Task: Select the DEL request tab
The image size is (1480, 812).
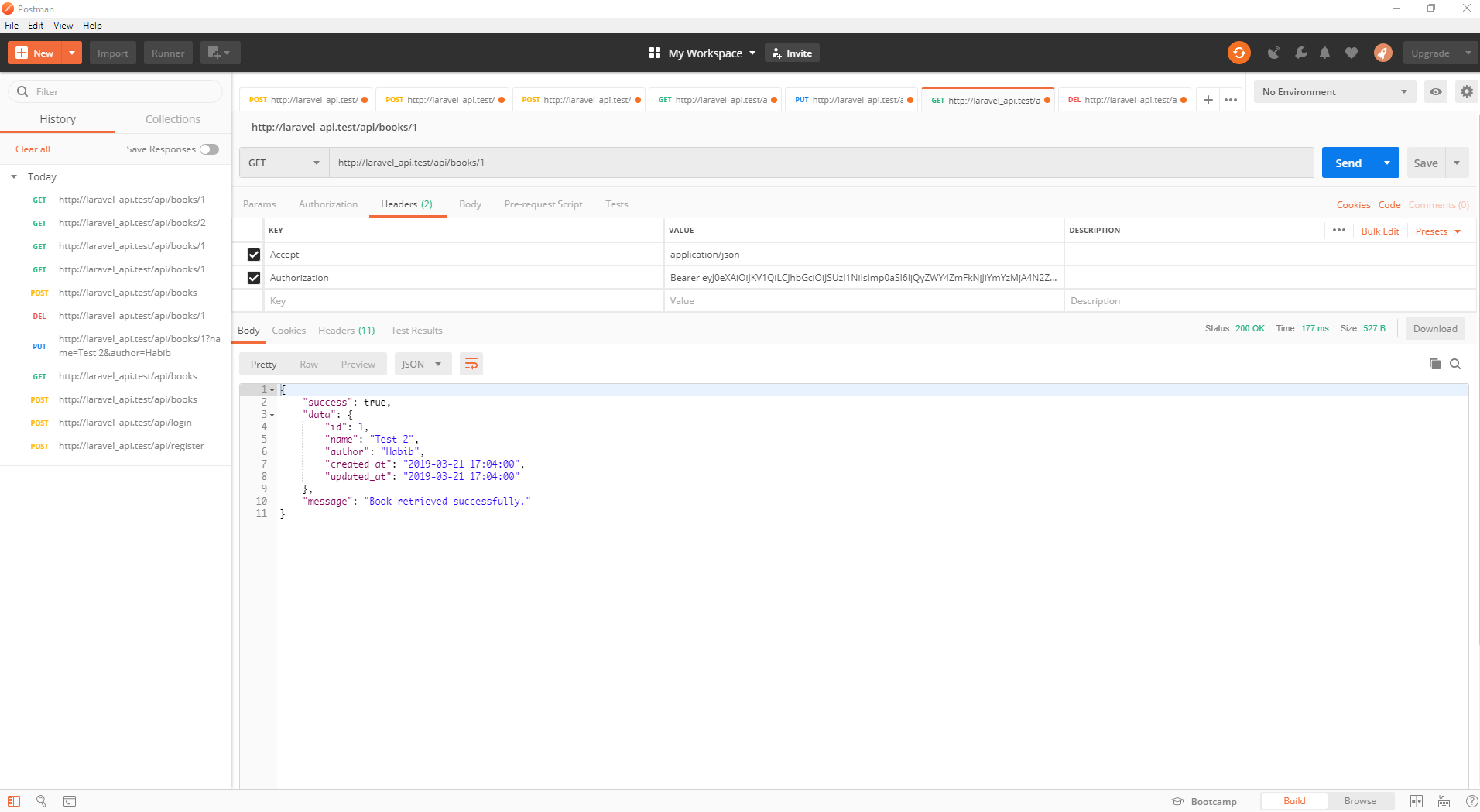Action: [1124, 100]
